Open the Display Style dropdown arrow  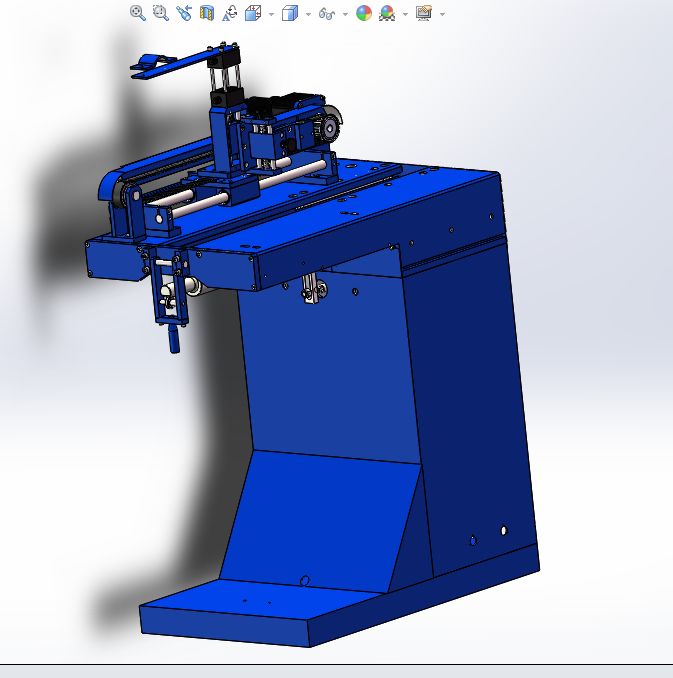[308, 14]
